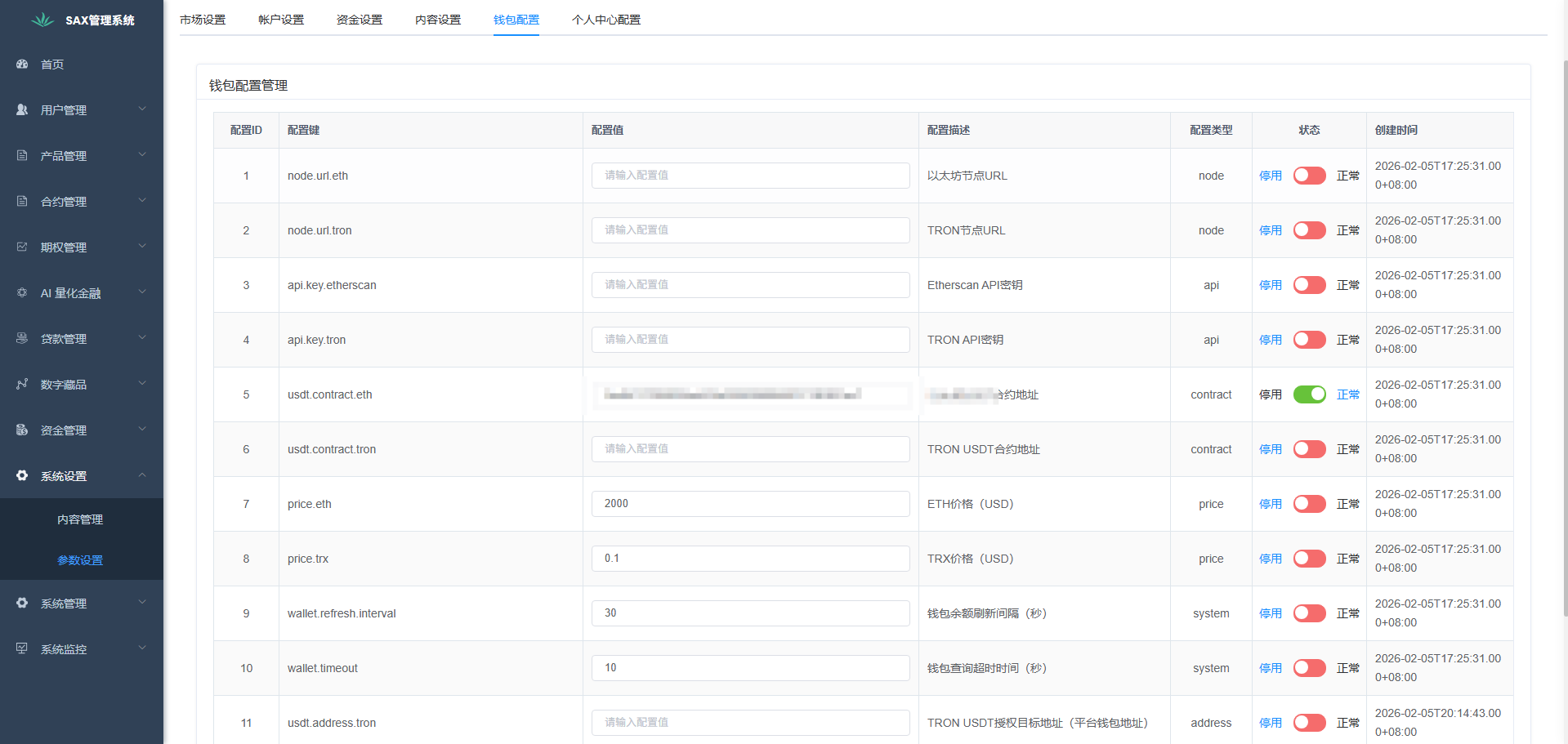Screen dimensions: 1568x744
Task: Turn off the green usdt.contract.eth switch
Action: 1309,394
